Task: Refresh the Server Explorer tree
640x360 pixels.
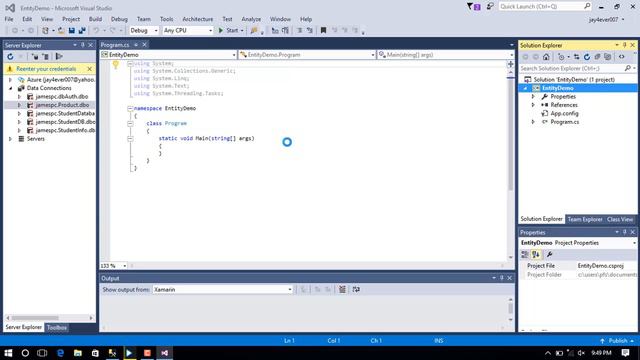Action: pos(10,57)
